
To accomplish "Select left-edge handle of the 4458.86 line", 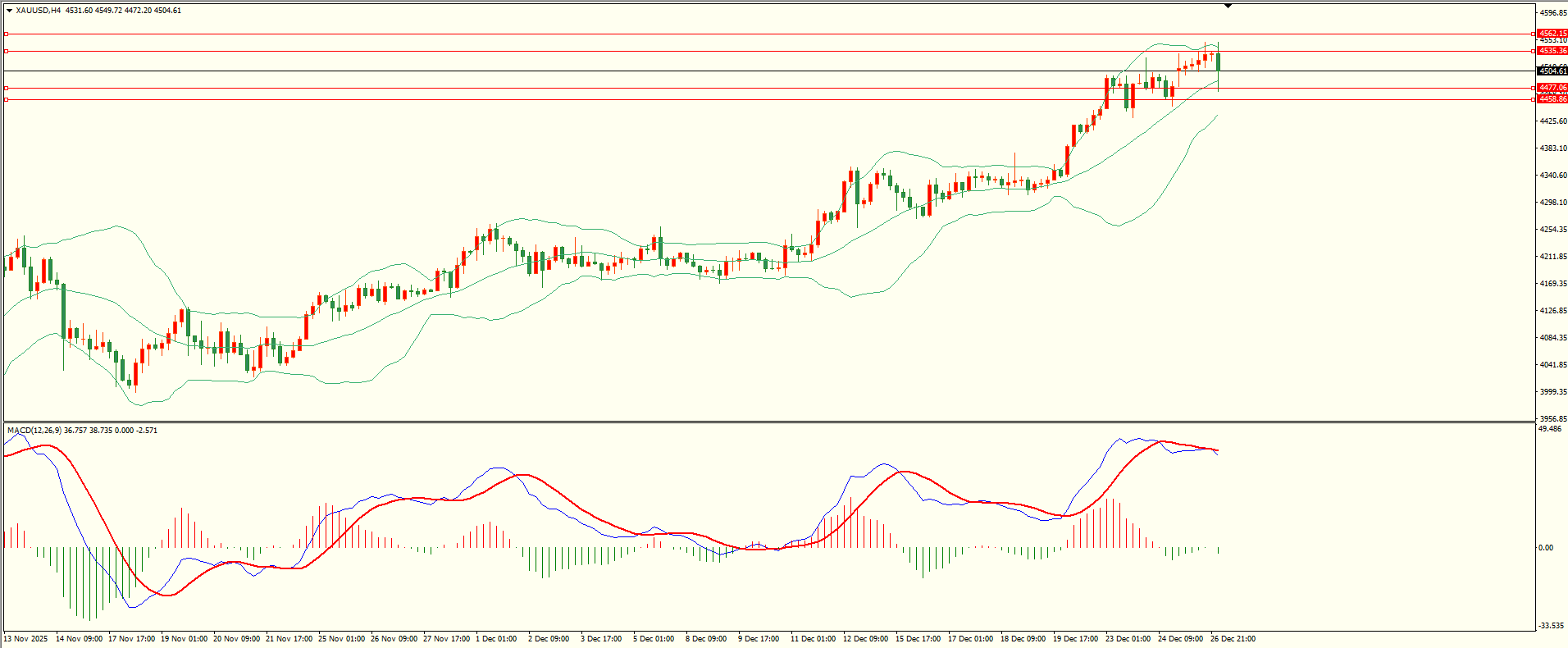I will click(7, 99).
